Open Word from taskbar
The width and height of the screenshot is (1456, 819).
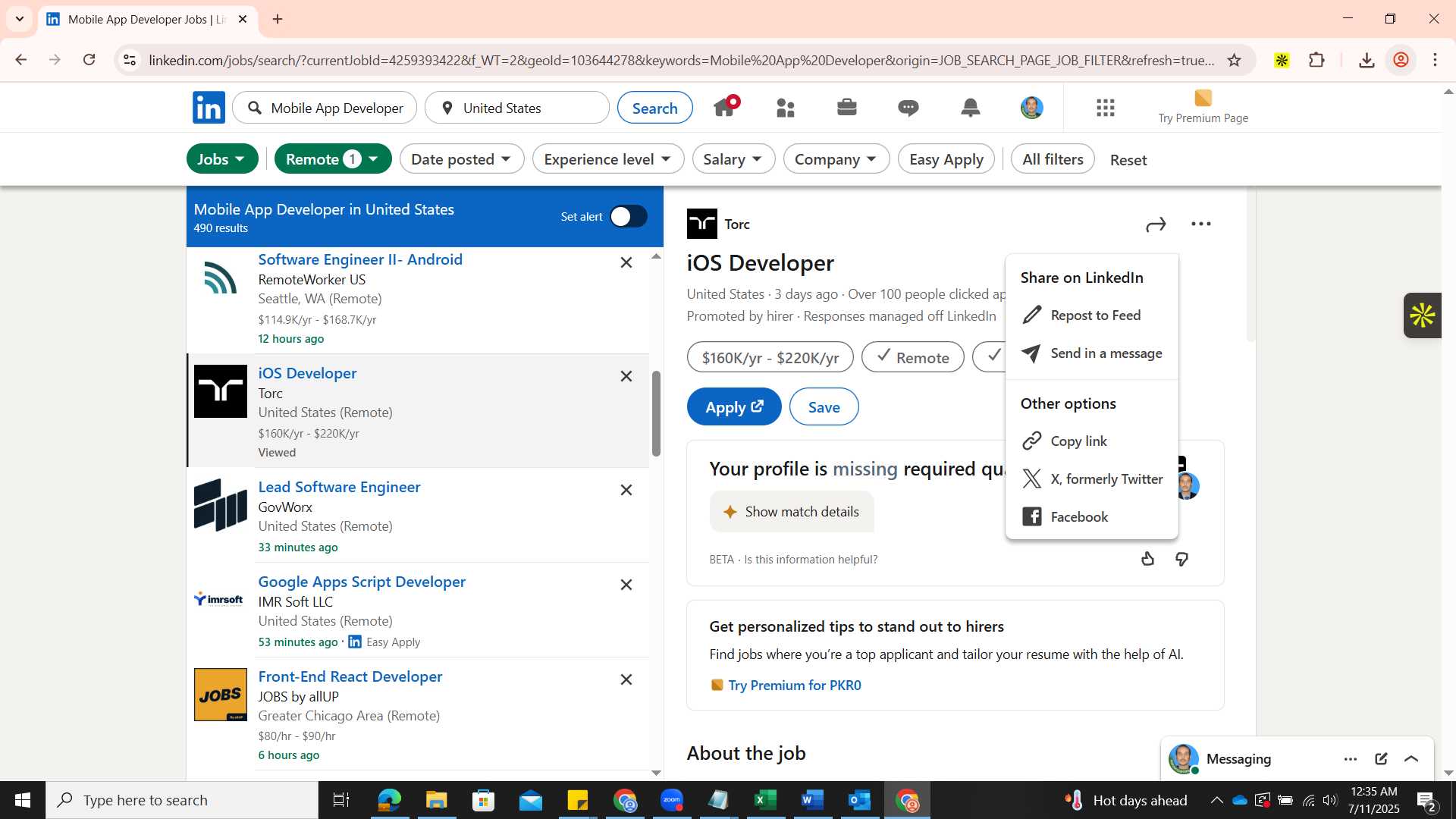click(x=812, y=800)
